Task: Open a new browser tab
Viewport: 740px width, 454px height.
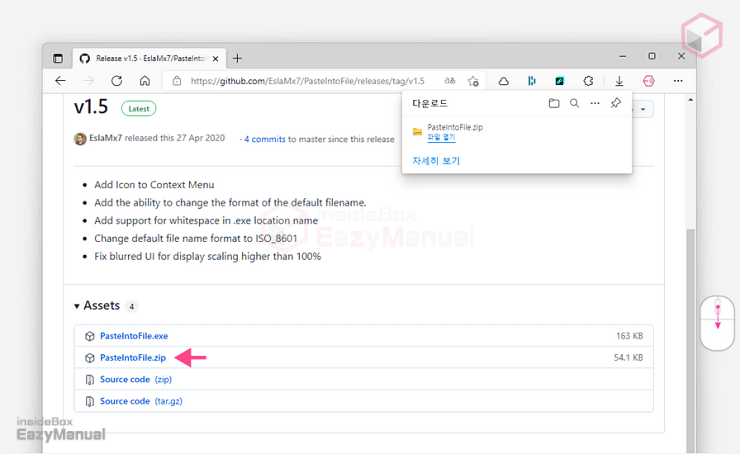Action: tap(237, 58)
